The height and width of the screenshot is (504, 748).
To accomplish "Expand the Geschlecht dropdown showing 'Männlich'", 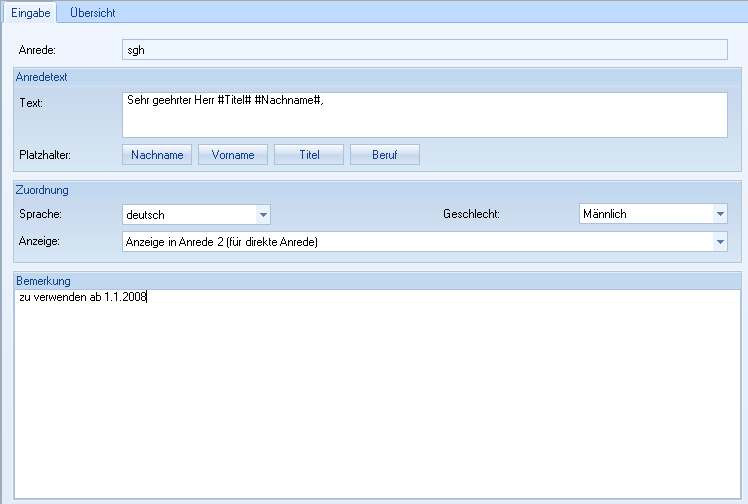I will point(720,213).
